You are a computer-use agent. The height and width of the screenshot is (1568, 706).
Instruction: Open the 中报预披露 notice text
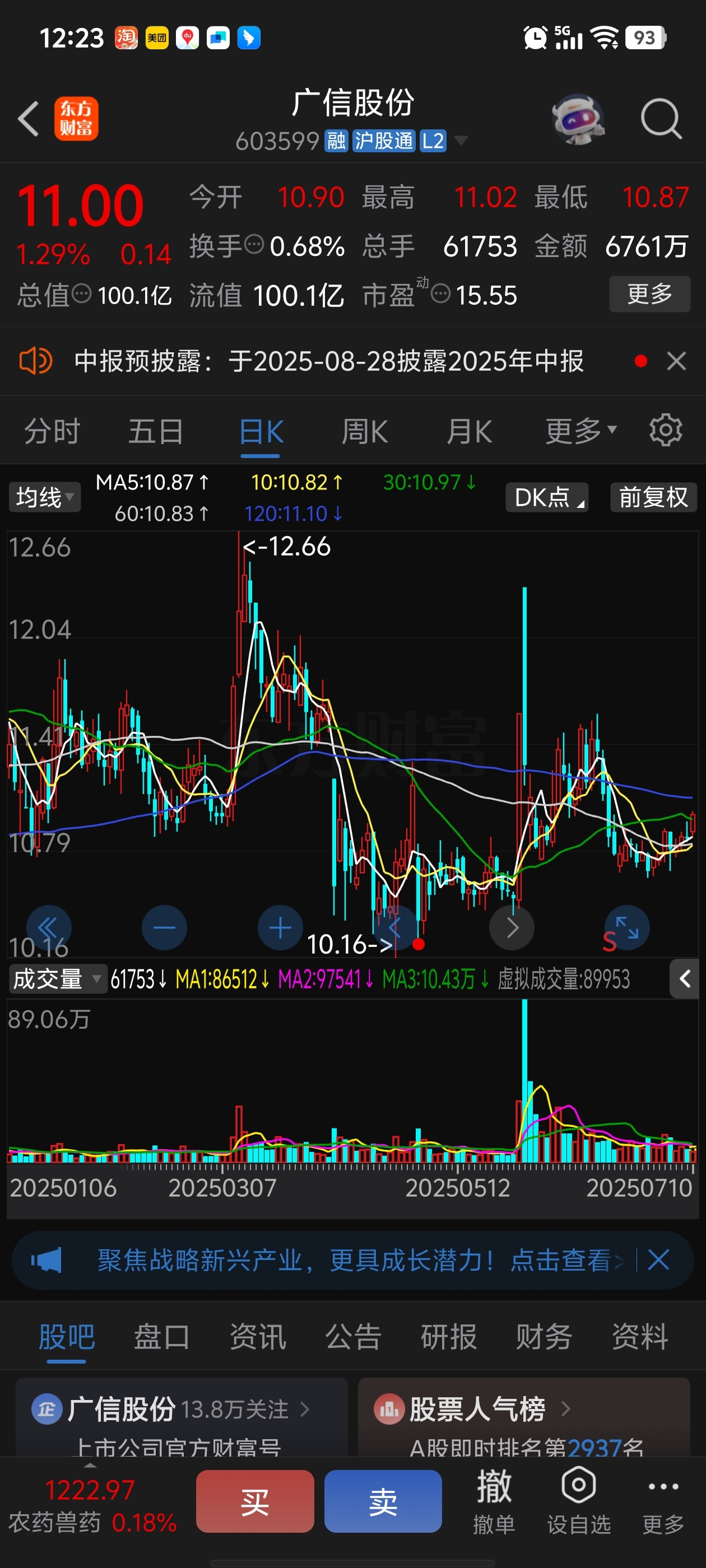pos(329,361)
